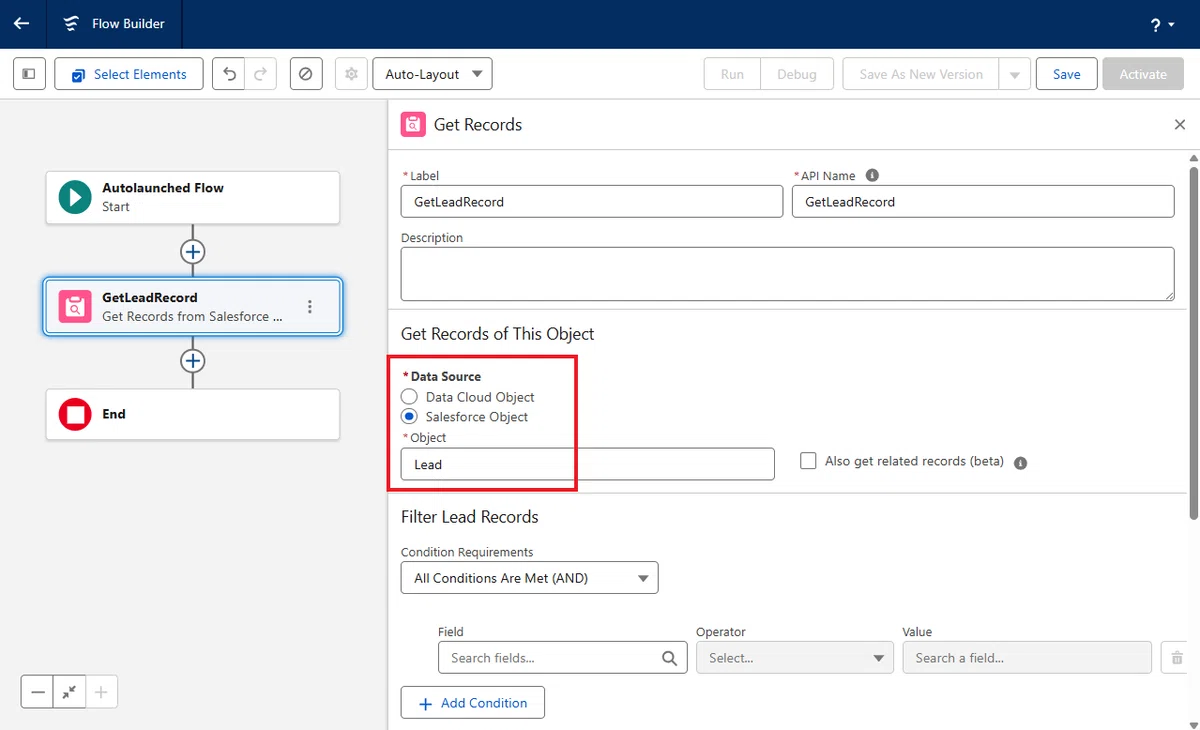Redo the last change
Image resolution: width=1200 pixels, height=730 pixels.
260,74
